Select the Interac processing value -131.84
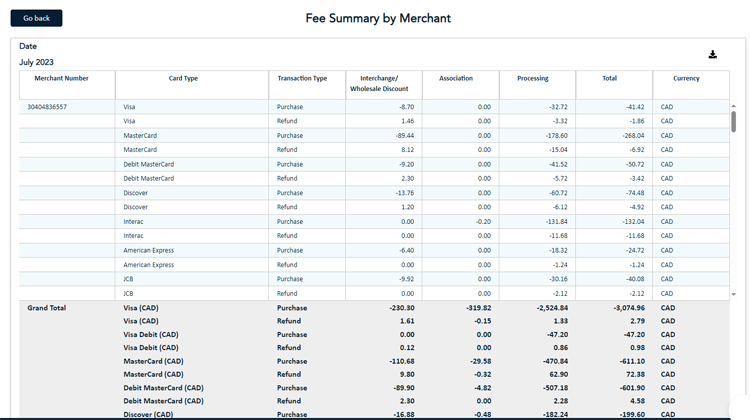 tap(551, 222)
